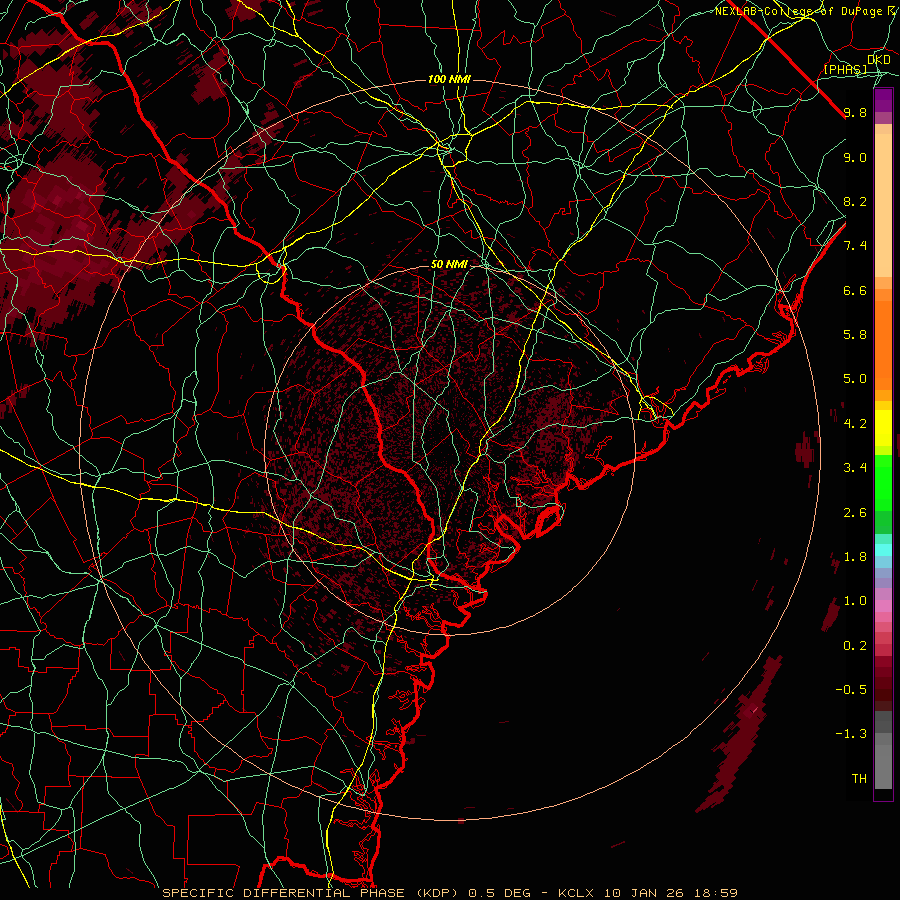
Task: Click the 1.8 scale value
Action: click(x=855, y=557)
